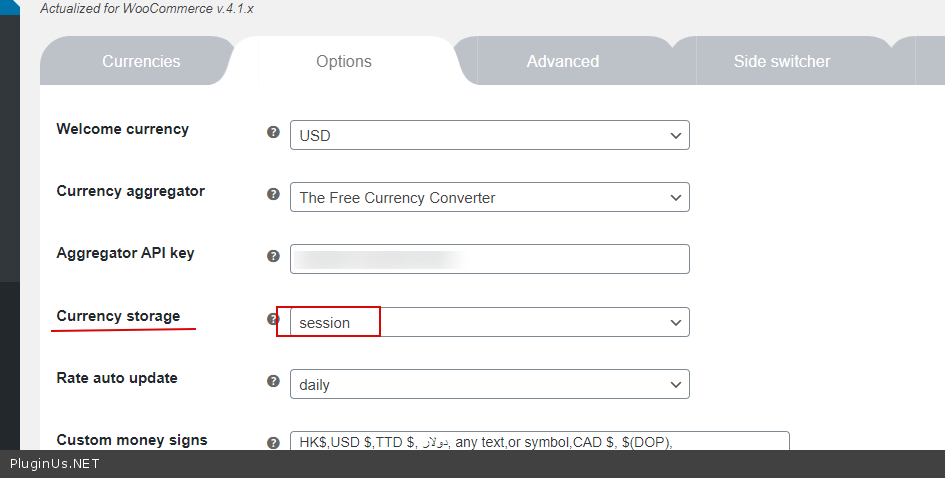Screen dimensions: 945x478
Task: Focus the Custom money signs text field
Action: pyautogui.click(x=539, y=442)
